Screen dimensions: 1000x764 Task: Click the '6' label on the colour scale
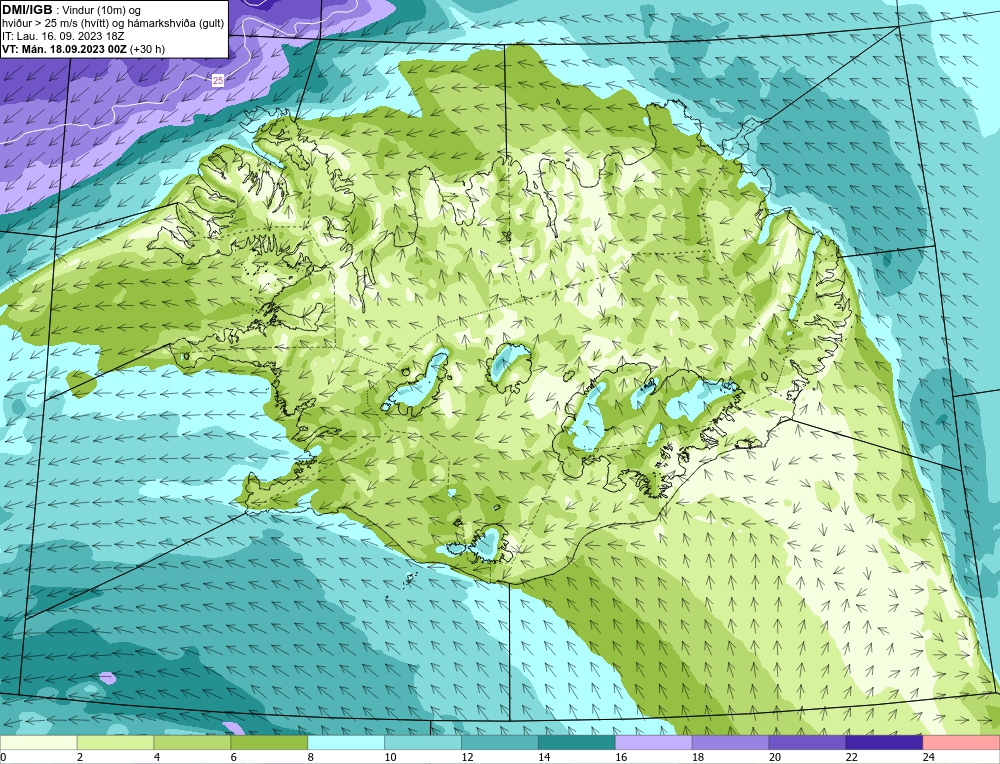tap(233, 757)
